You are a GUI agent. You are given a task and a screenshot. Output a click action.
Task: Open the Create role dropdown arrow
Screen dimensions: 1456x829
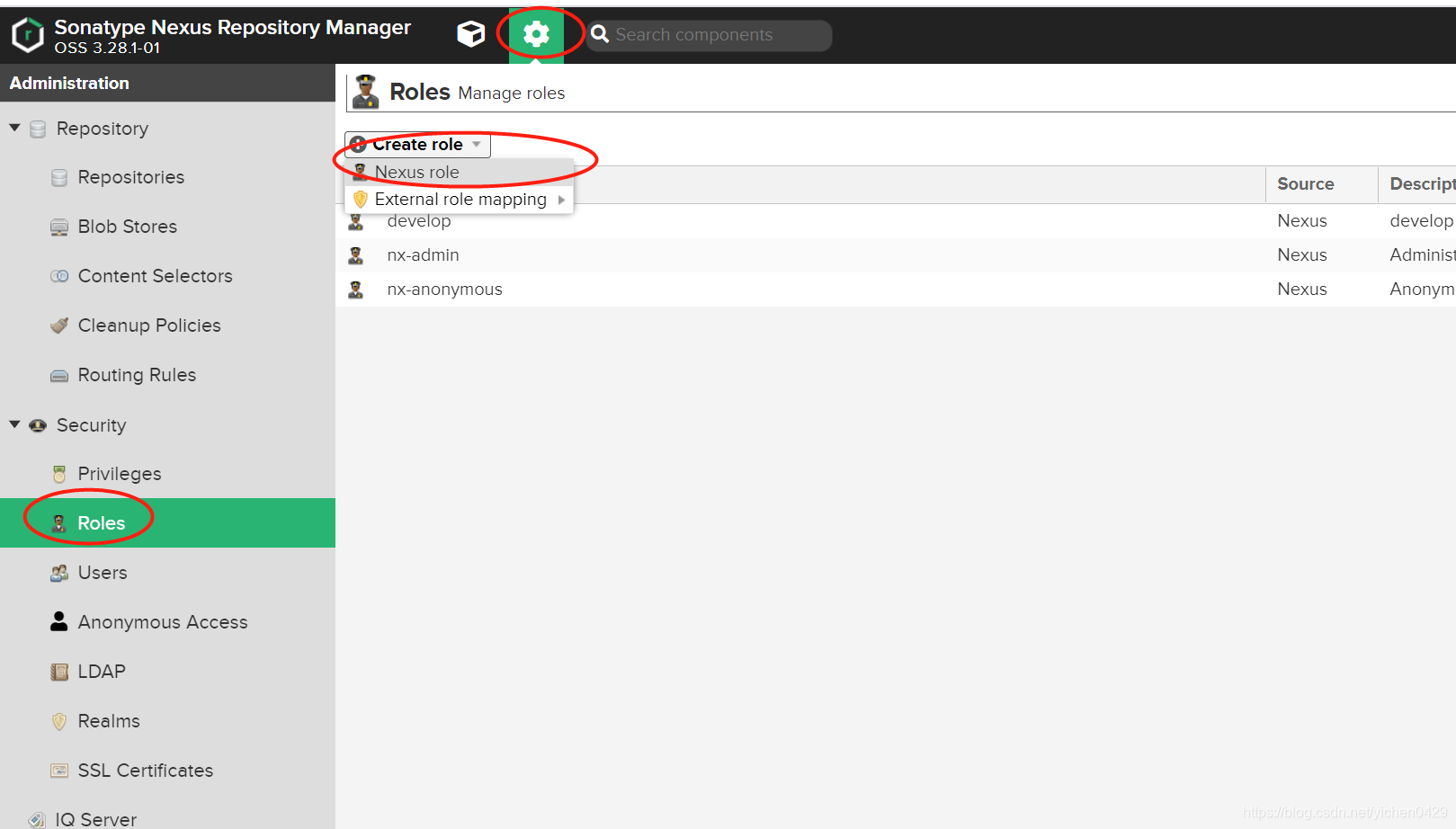point(477,145)
